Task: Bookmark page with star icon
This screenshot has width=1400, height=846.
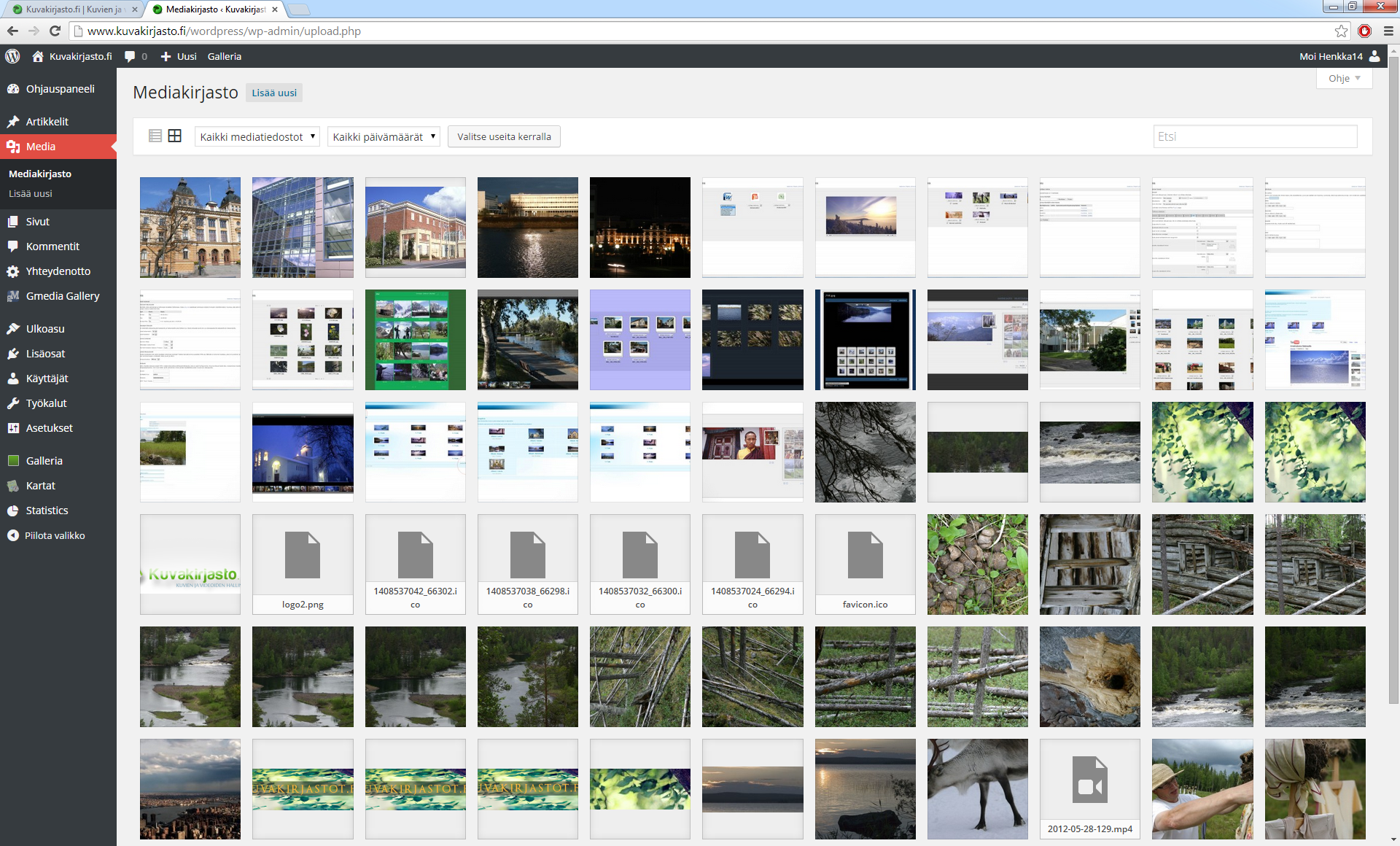Action: click(1341, 31)
